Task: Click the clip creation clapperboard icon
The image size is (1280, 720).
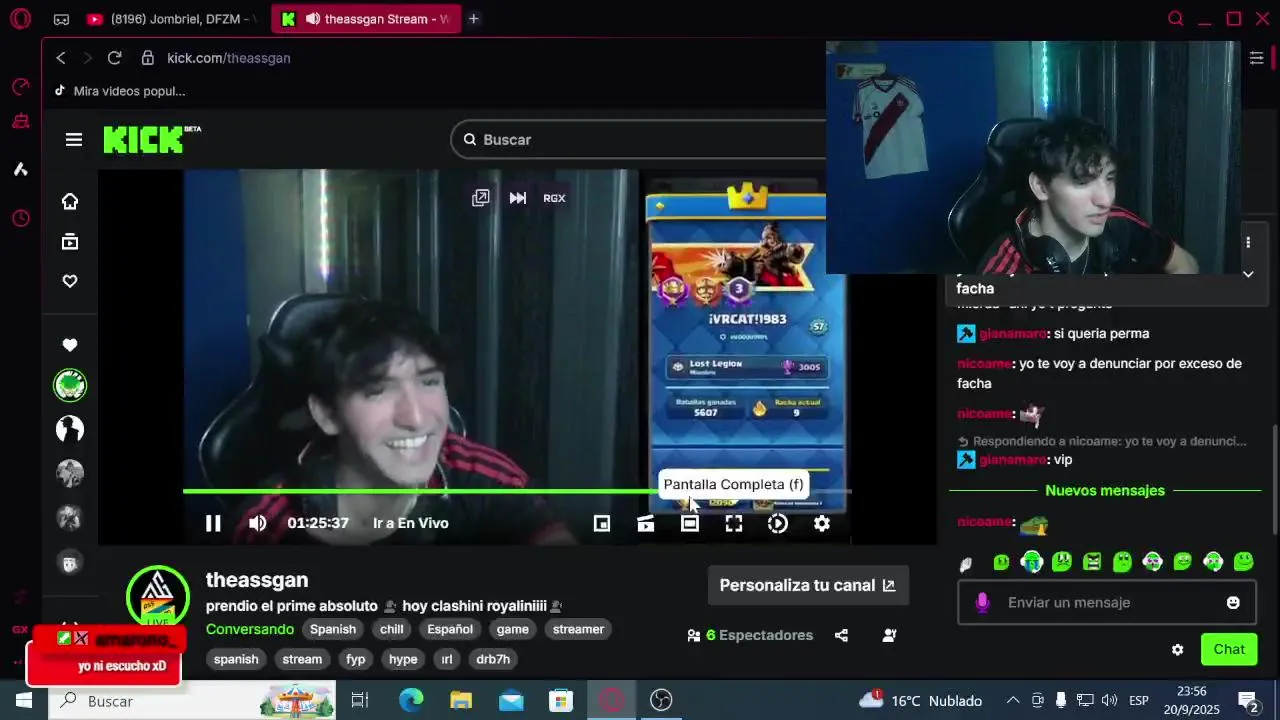Action: coord(646,523)
